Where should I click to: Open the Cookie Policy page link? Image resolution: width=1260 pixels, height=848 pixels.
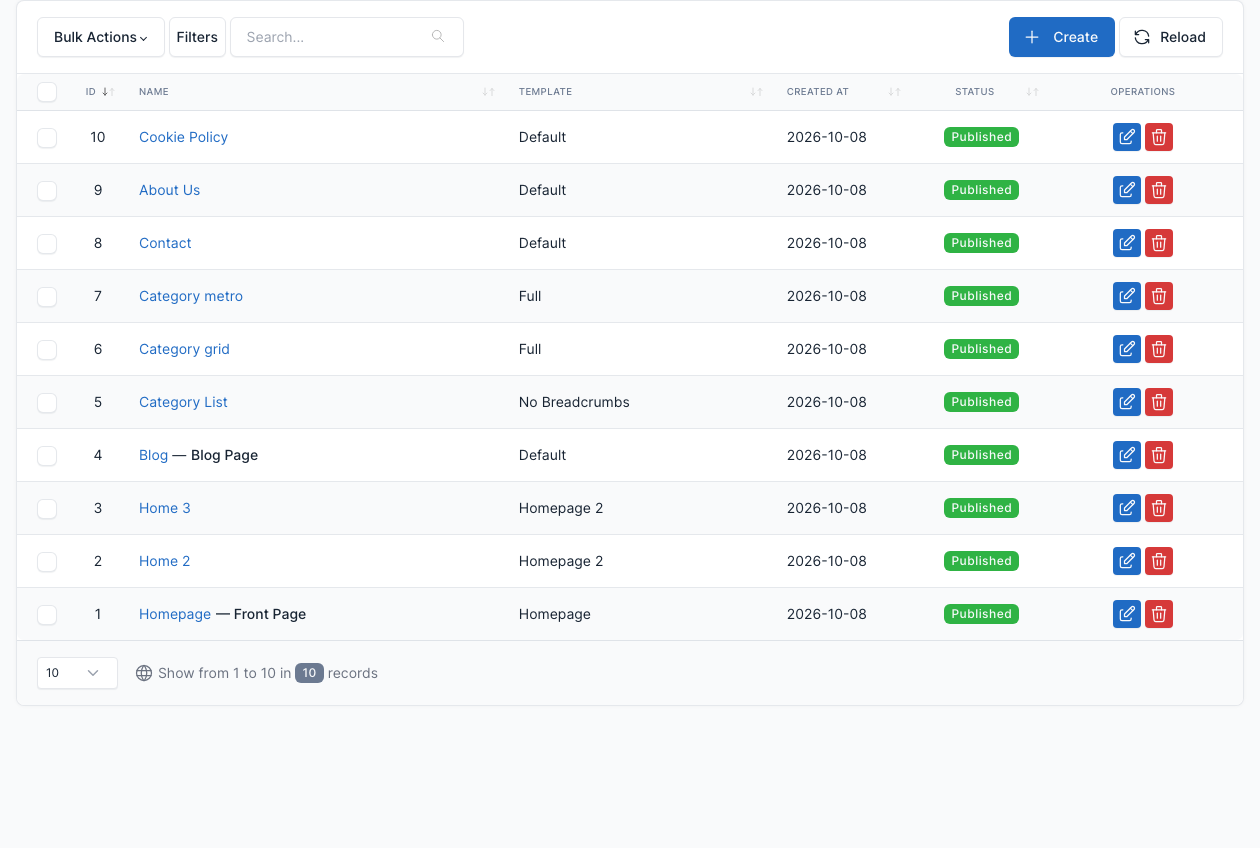tap(183, 137)
